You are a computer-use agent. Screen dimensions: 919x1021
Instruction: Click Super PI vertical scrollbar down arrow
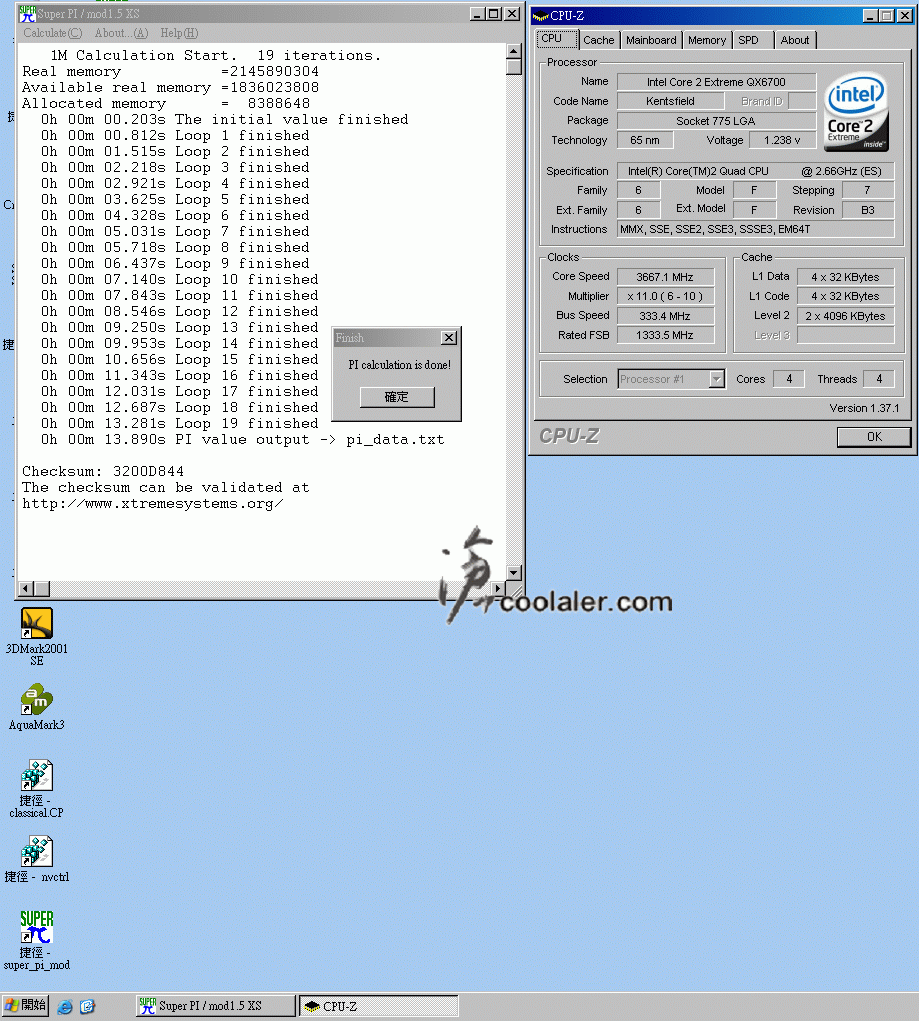pyautogui.click(x=514, y=573)
